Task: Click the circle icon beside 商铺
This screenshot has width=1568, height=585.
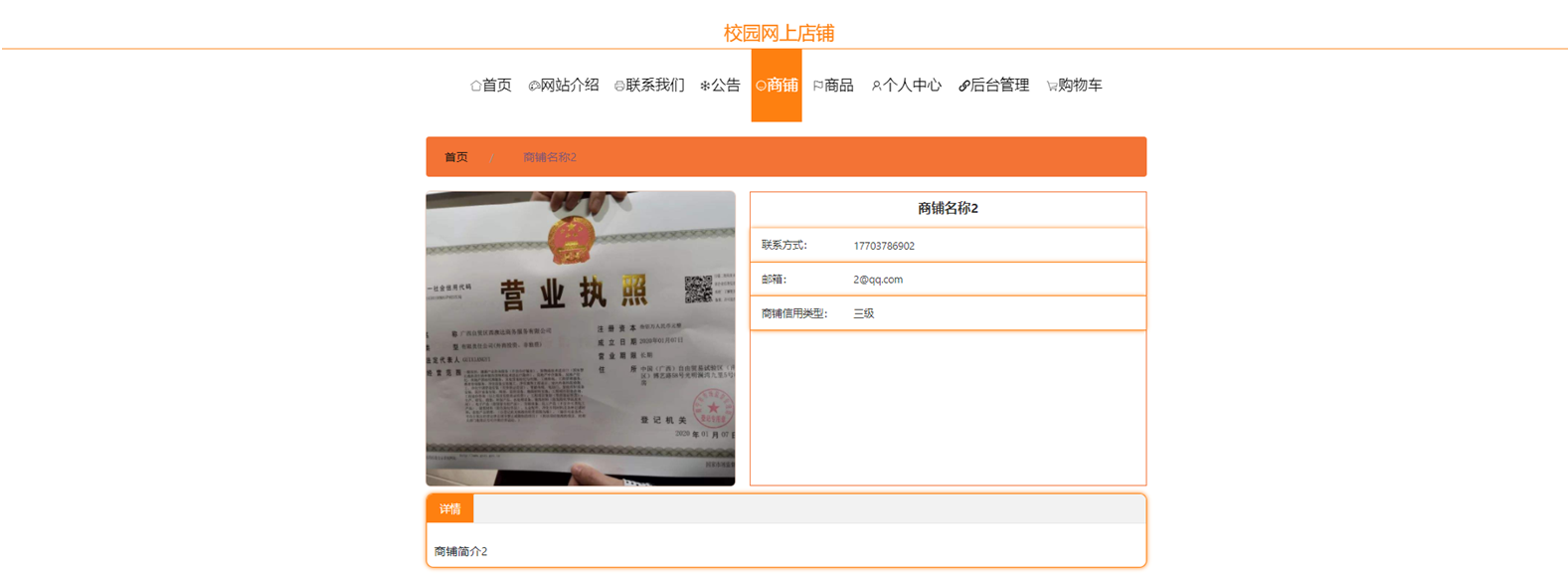Action: coord(761,86)
